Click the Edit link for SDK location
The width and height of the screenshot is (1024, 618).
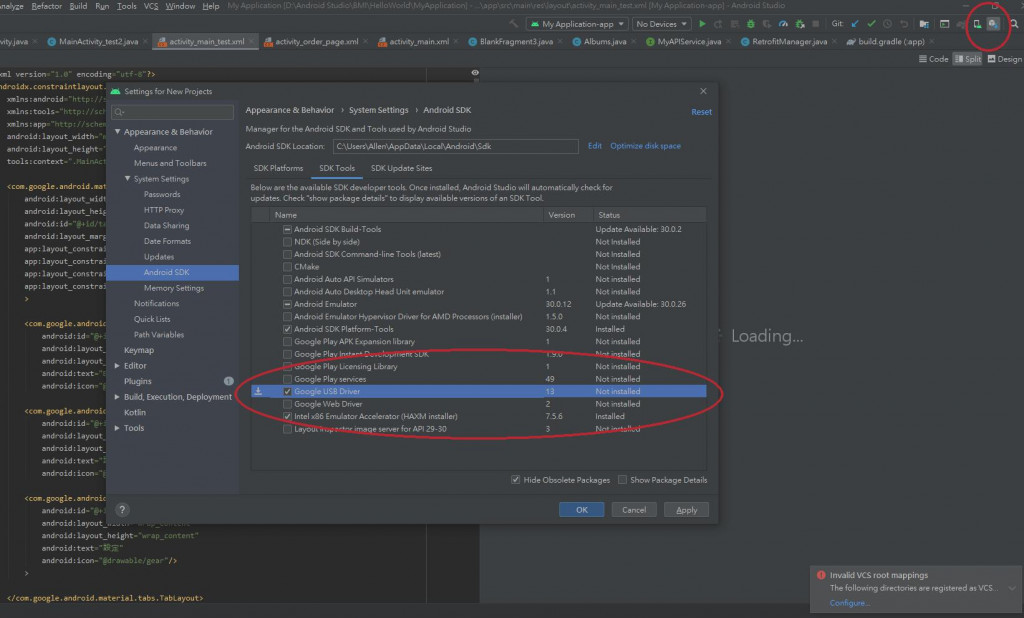(x=594, y=146)
